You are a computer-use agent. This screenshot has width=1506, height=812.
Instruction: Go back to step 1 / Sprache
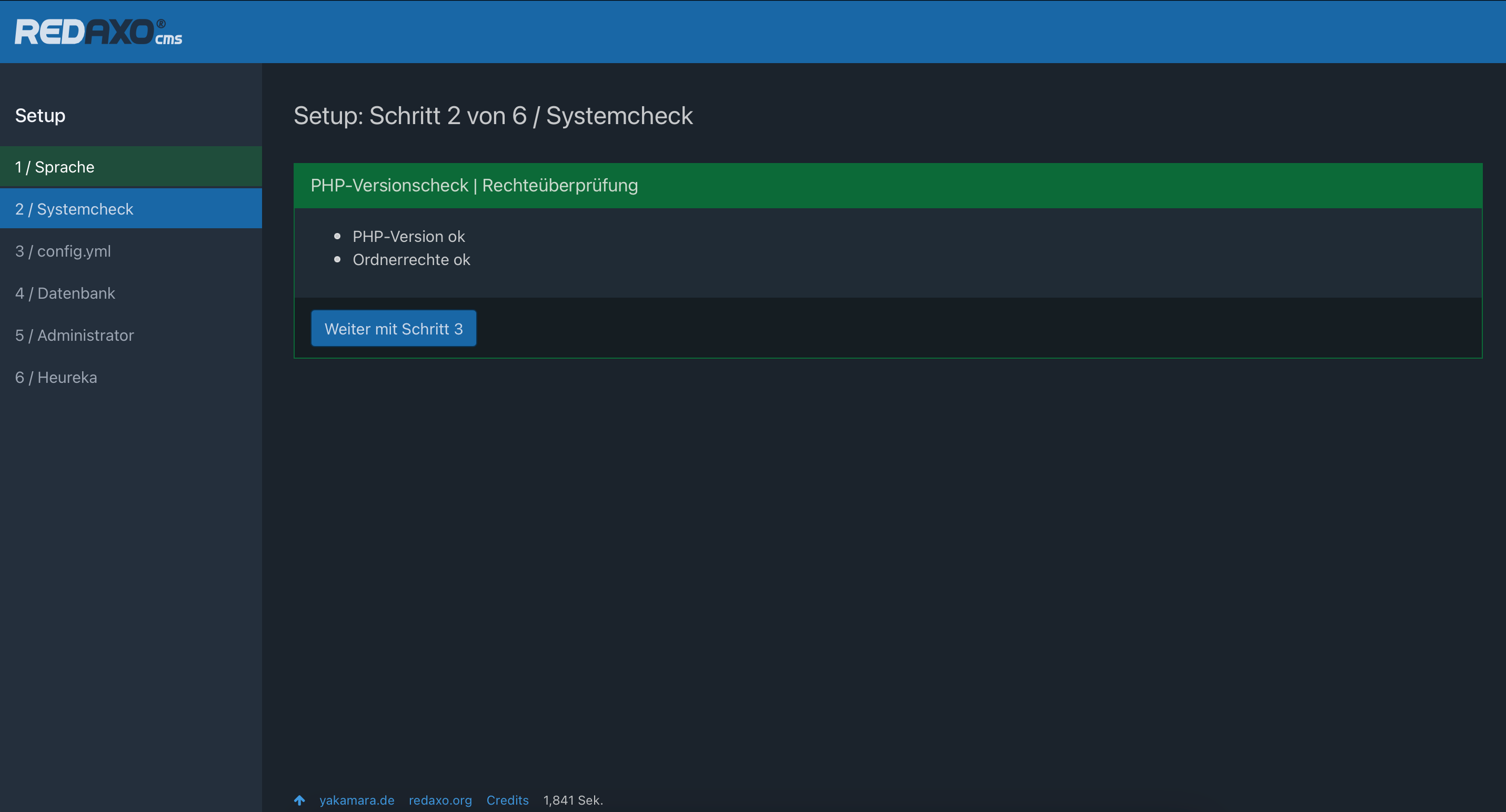(x=131, y=167)
